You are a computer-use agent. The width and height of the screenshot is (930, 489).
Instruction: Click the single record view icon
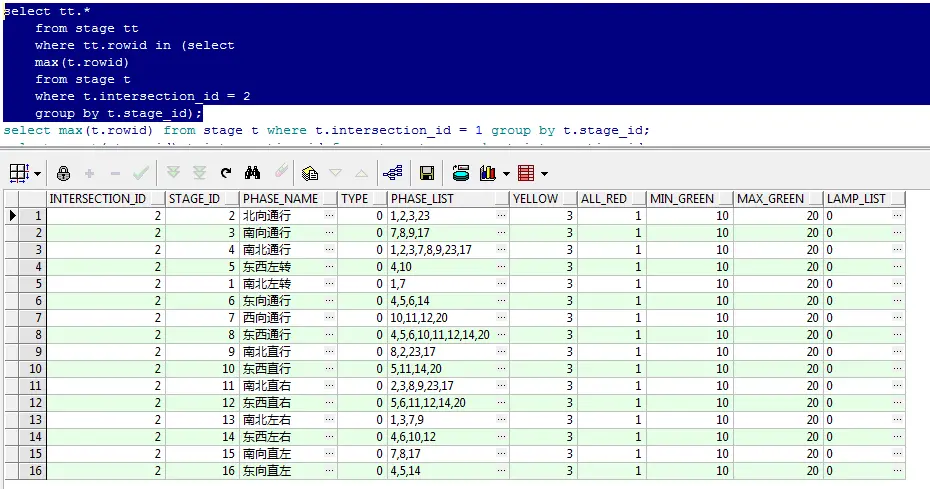(310, 173)
